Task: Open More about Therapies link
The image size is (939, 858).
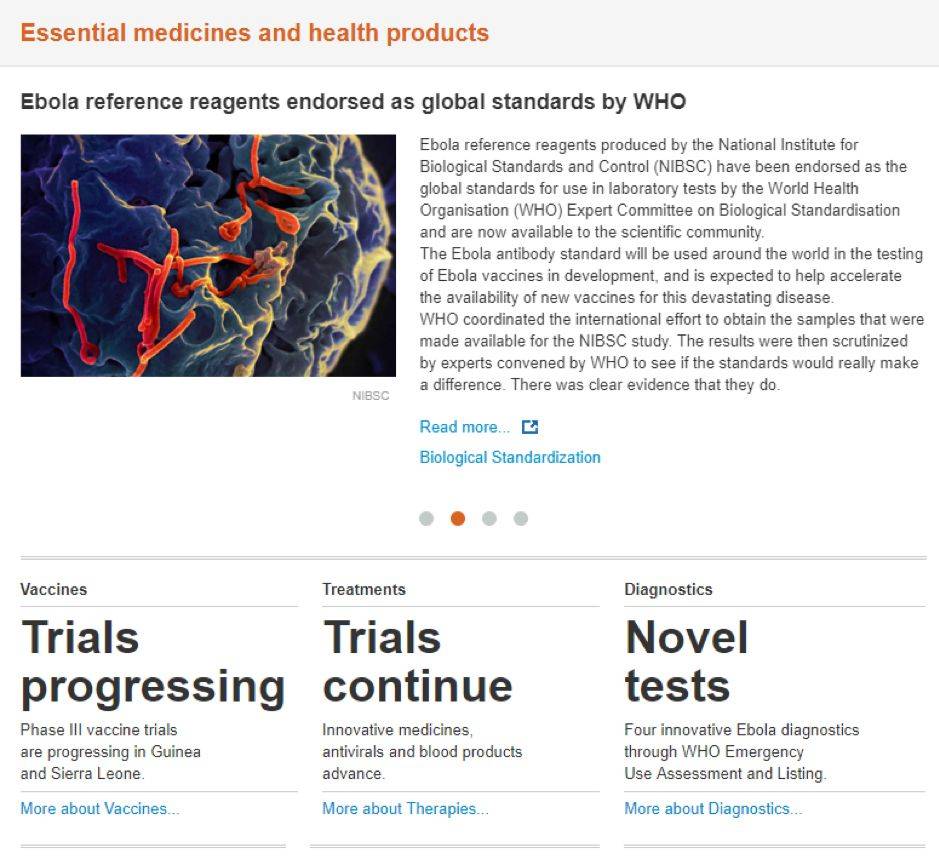Action: pyautogui.click(x=405, y=808)
